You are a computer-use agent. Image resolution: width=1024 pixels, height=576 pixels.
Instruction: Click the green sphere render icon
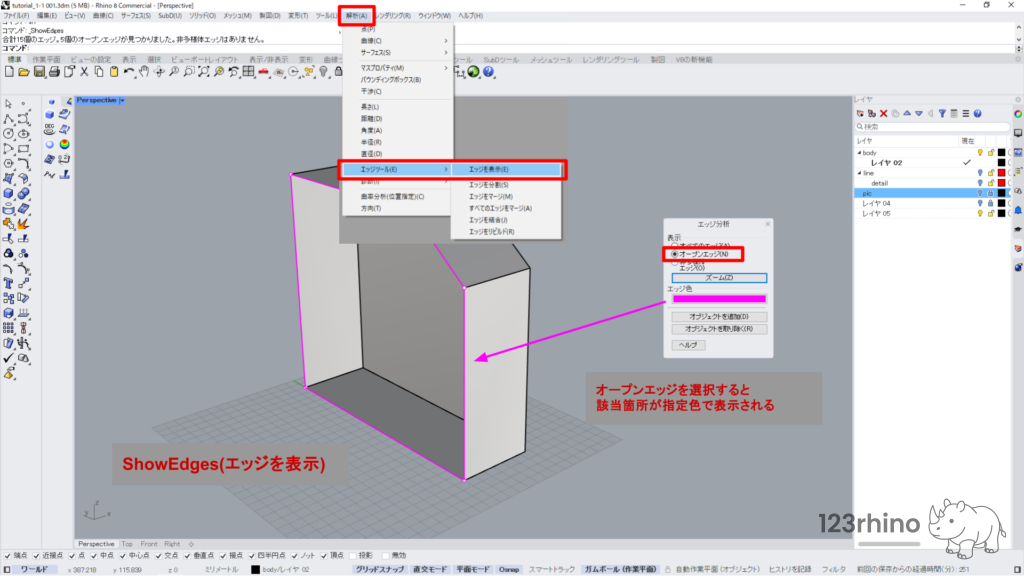click(473, 72)
